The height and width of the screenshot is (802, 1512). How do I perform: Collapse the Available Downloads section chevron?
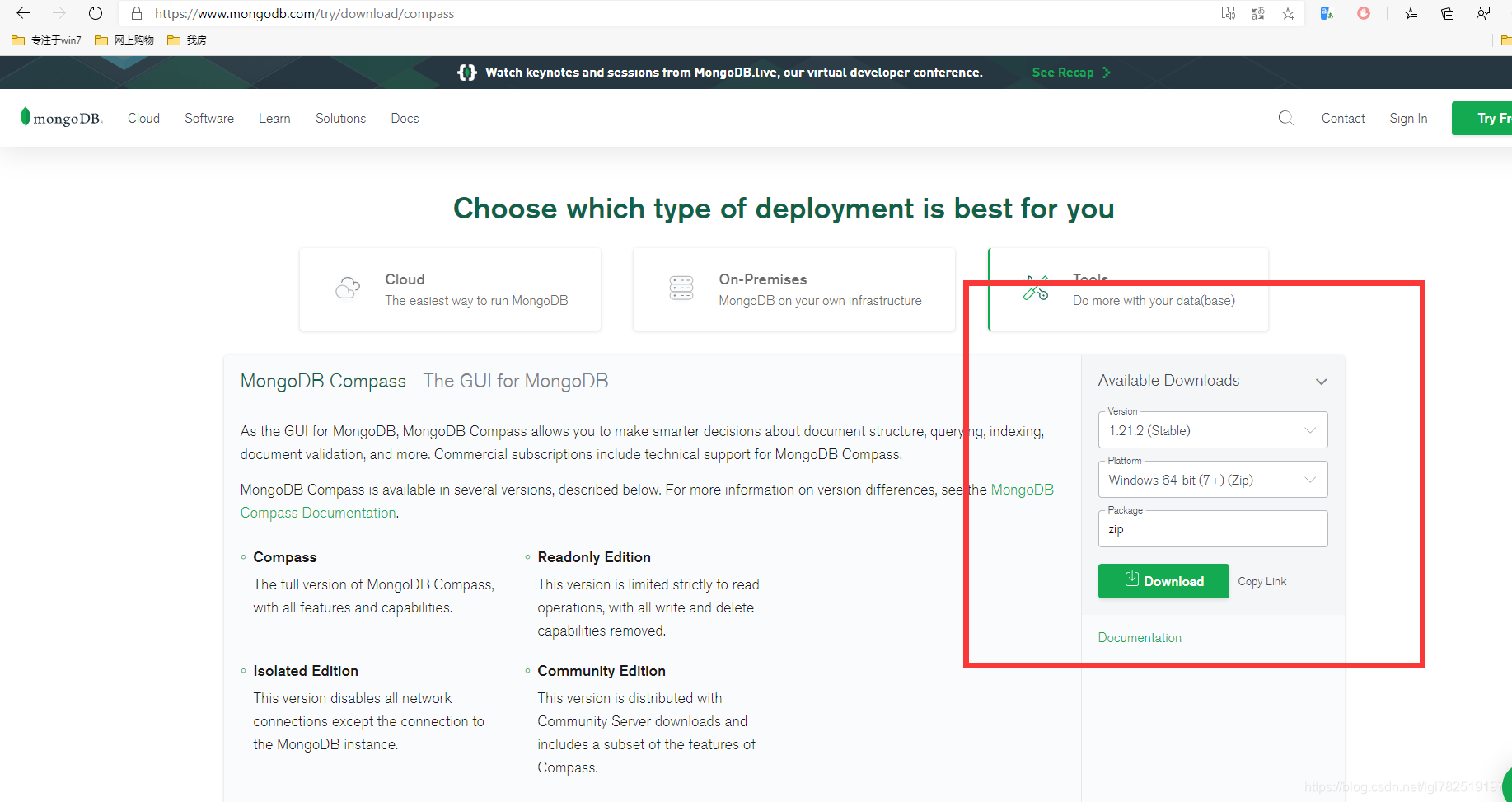(x=1321, y=382)
